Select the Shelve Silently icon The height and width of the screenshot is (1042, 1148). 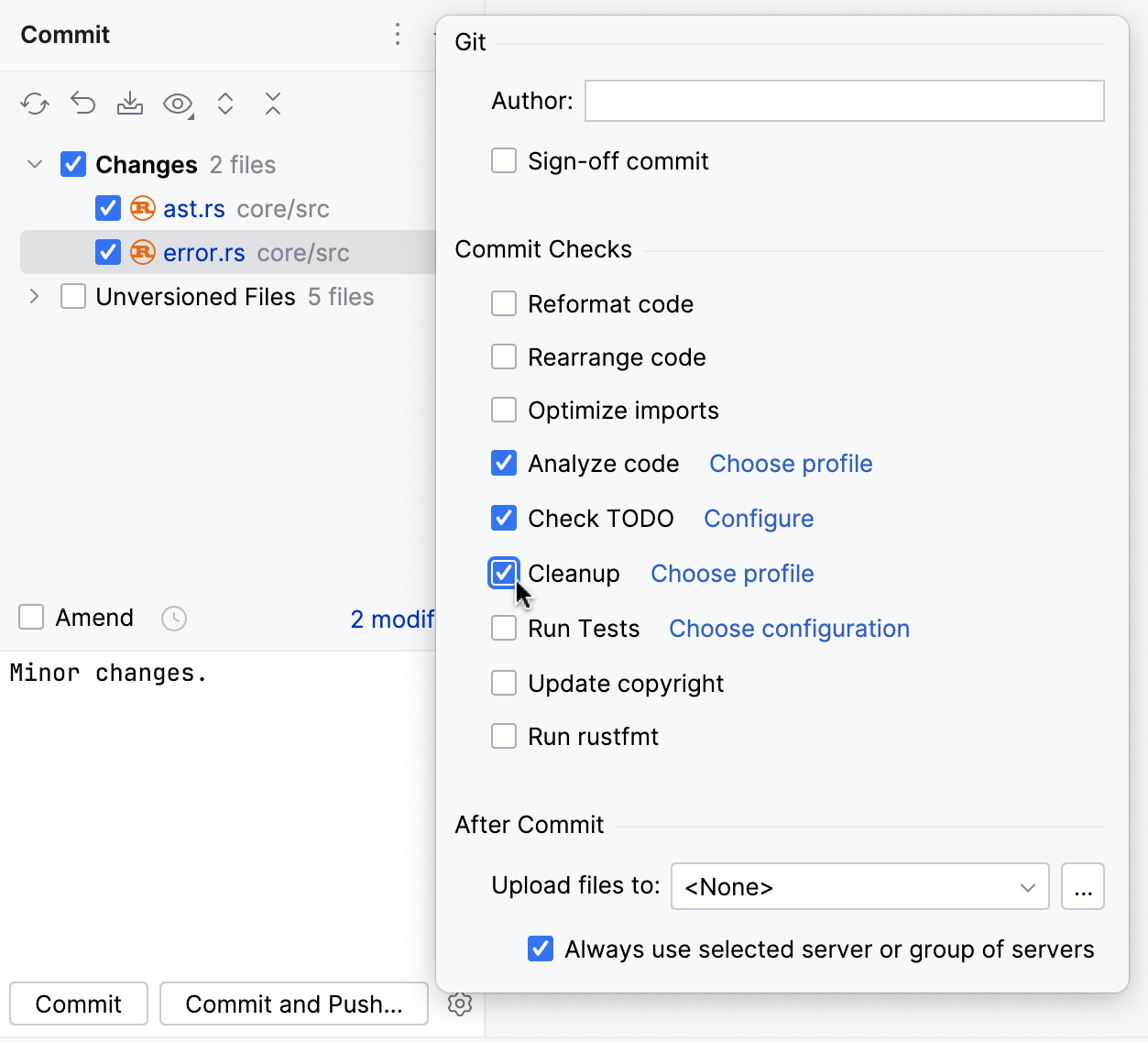(130, 104)
